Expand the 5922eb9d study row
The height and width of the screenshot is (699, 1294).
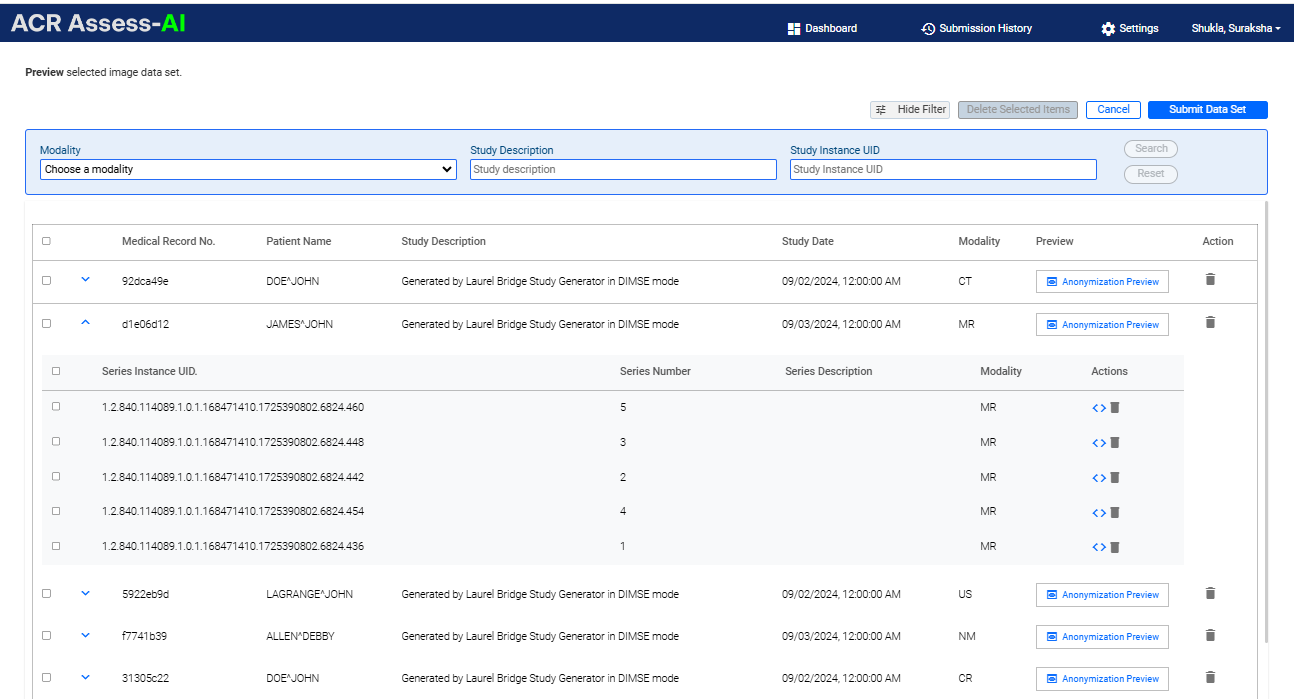tap(85, 593)
